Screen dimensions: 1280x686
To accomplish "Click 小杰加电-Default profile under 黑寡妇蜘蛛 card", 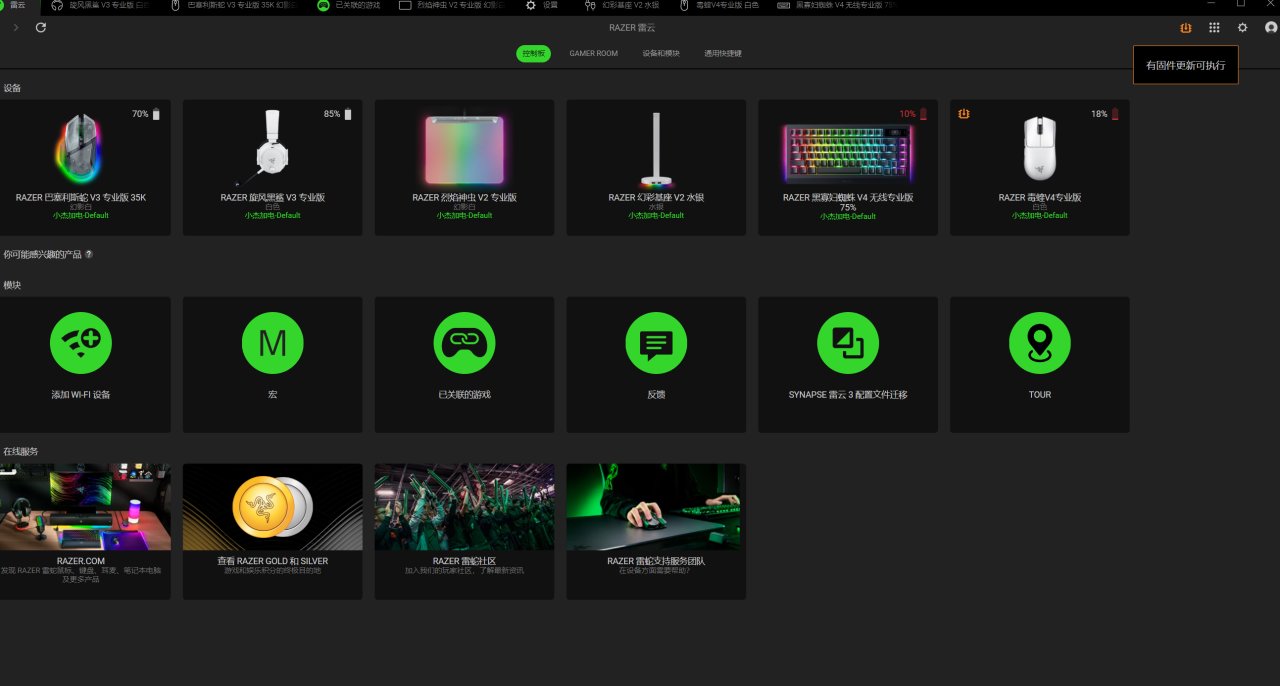I will [848, 217].
